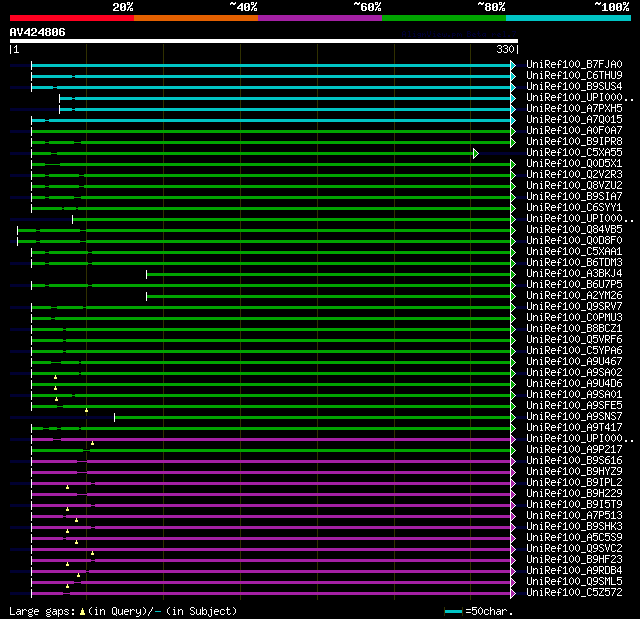The image size is (640, 619).
Task: Click the arrowhead ending the C5XA55 alignment
Action: pyautogui.click(x=476, y=153)
